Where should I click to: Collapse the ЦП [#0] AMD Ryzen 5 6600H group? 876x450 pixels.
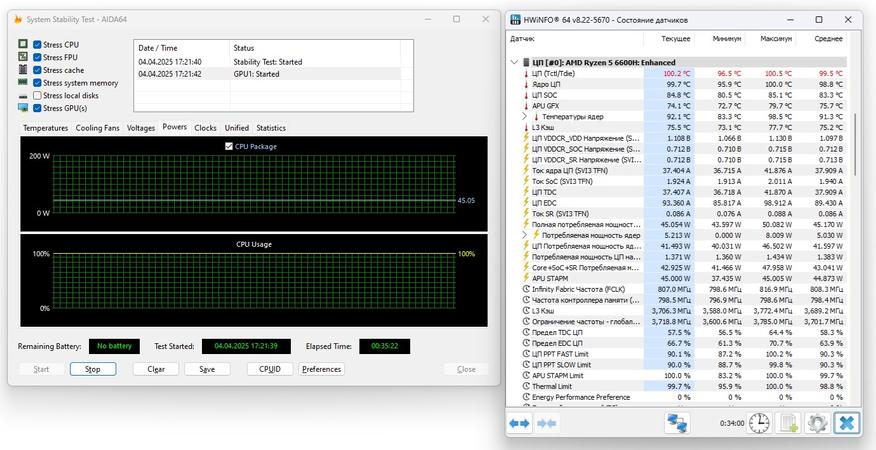click(514, 63)
